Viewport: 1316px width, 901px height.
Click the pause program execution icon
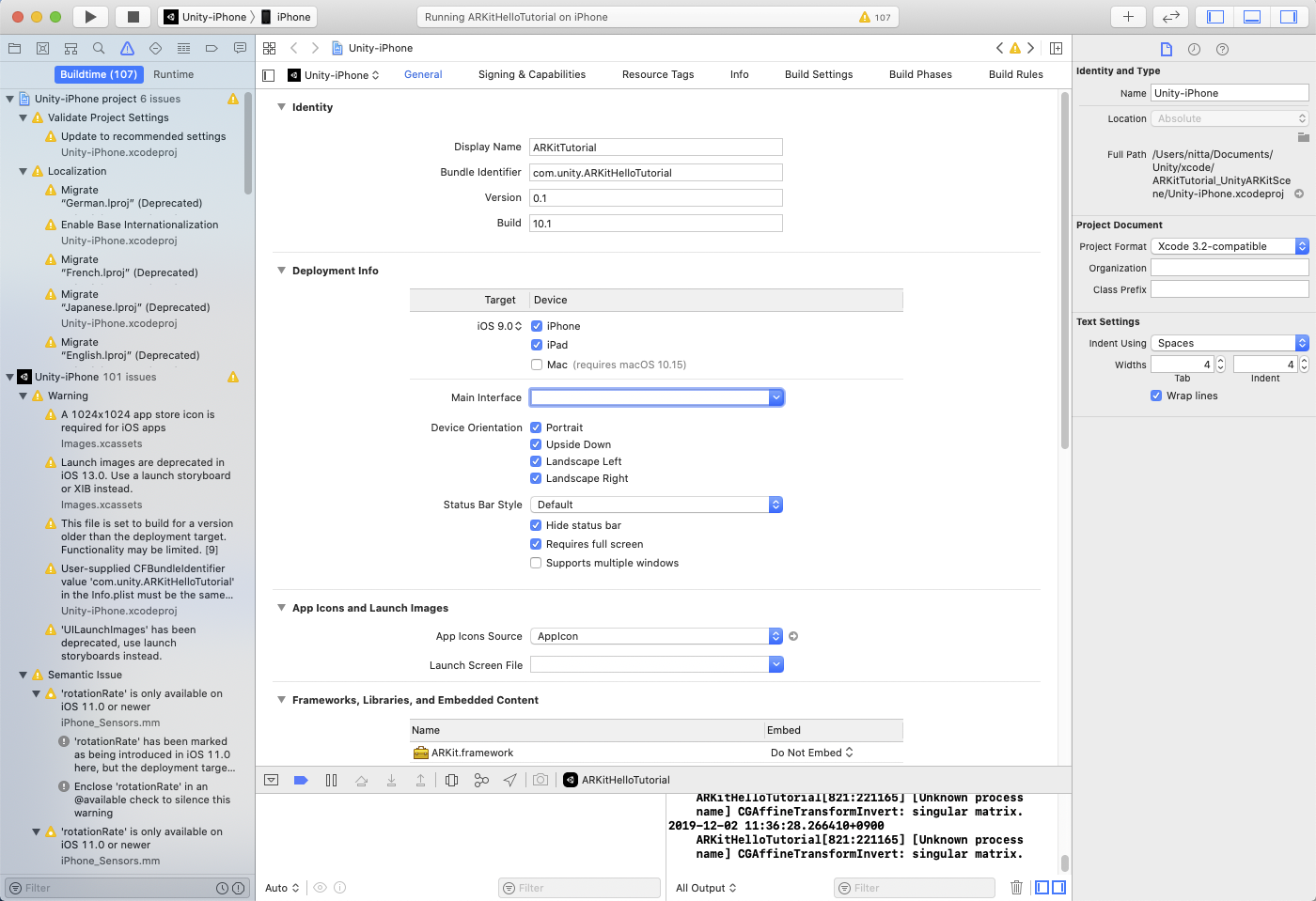331,780
